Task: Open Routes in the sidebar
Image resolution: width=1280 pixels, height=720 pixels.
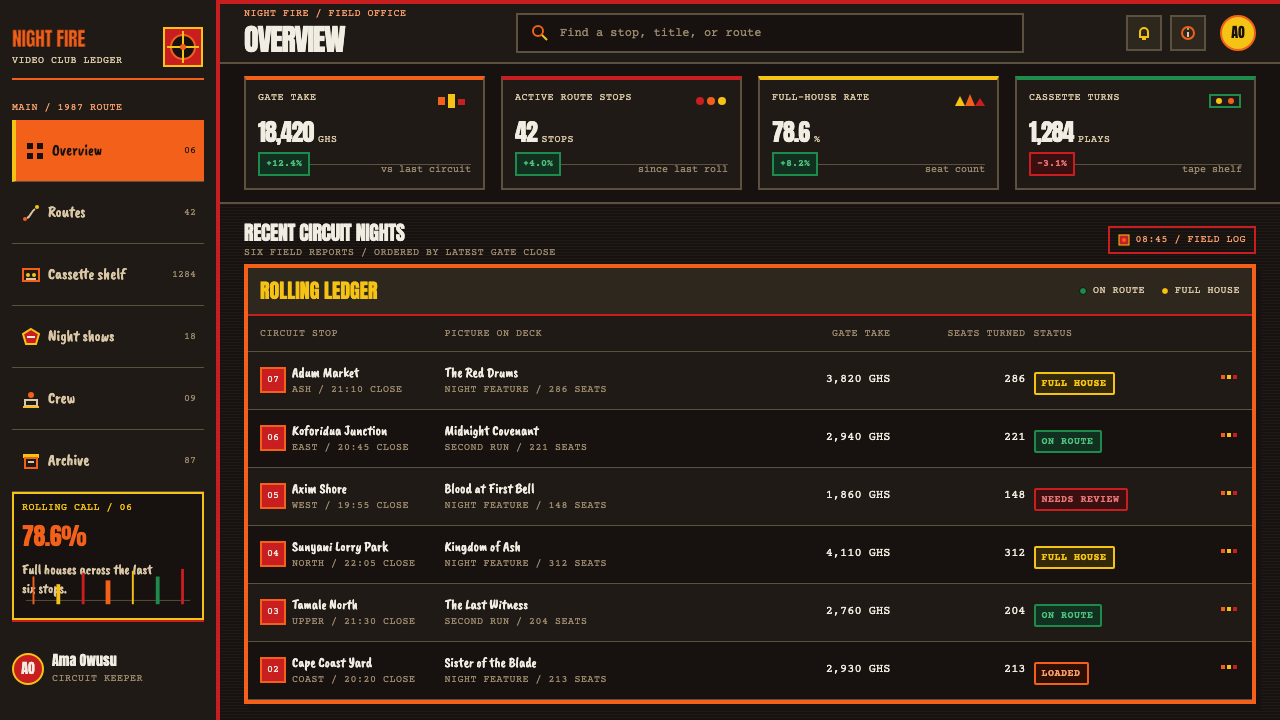Action: coord(108,213)
